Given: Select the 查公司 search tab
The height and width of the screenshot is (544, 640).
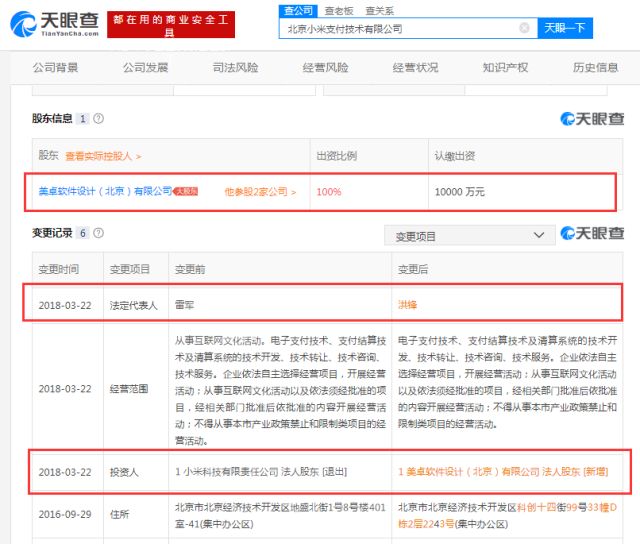Looking at the screenshot, I should [296, 9].
